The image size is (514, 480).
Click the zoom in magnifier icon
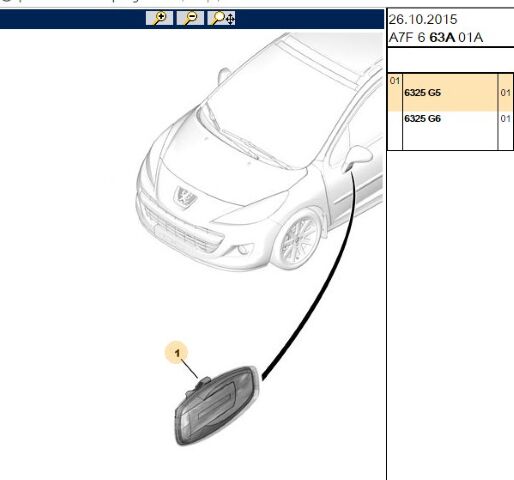click(159, 18)
